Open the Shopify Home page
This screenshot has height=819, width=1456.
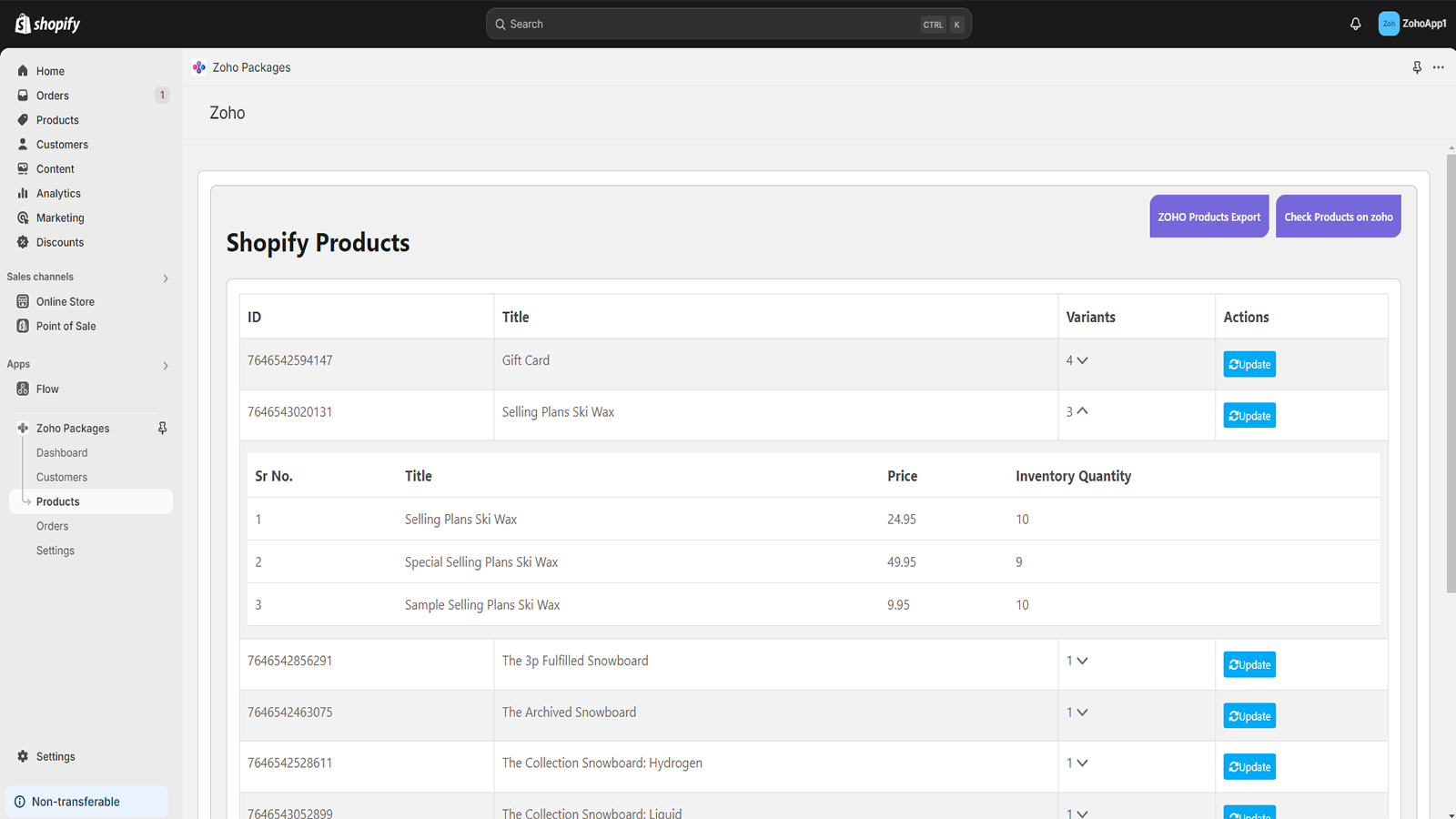point(50,70)
